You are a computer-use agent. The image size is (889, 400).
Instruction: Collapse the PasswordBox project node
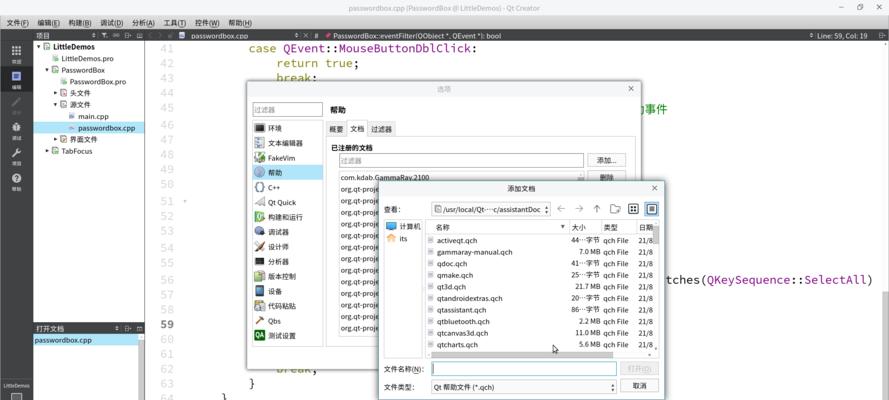click(47, 70)
